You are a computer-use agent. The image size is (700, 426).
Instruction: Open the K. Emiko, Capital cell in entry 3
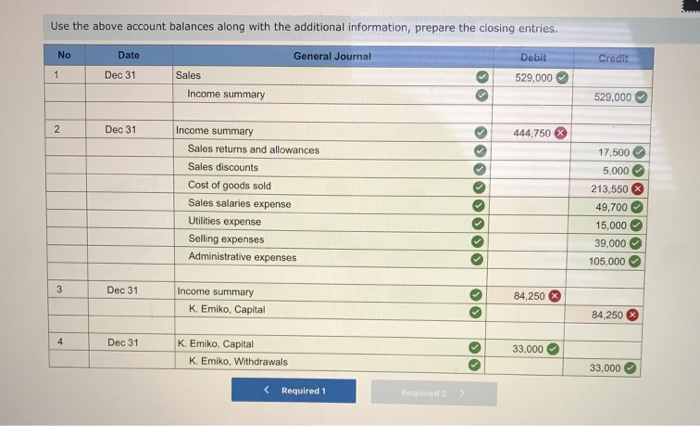320,309
